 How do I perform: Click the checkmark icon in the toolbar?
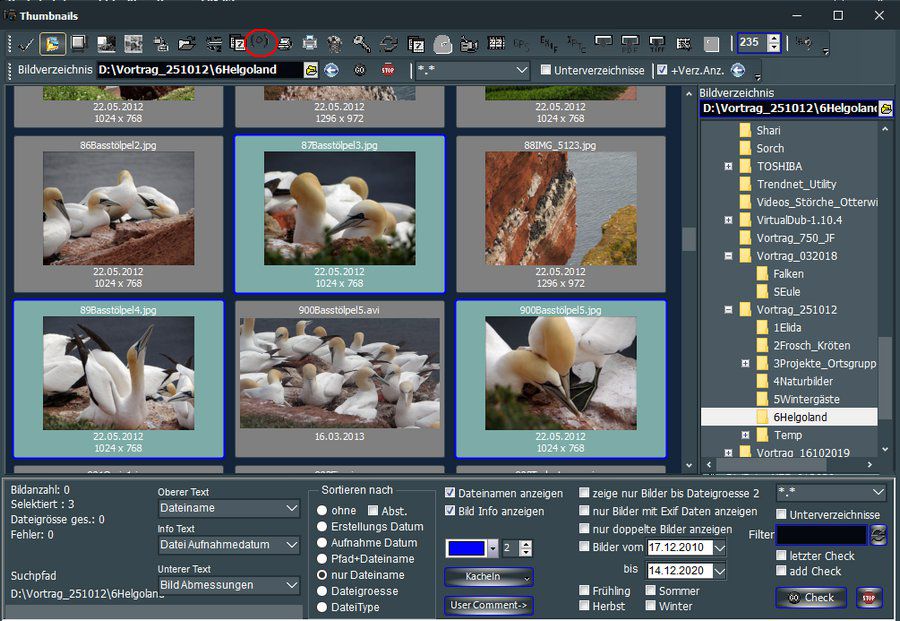pos(24,44)
